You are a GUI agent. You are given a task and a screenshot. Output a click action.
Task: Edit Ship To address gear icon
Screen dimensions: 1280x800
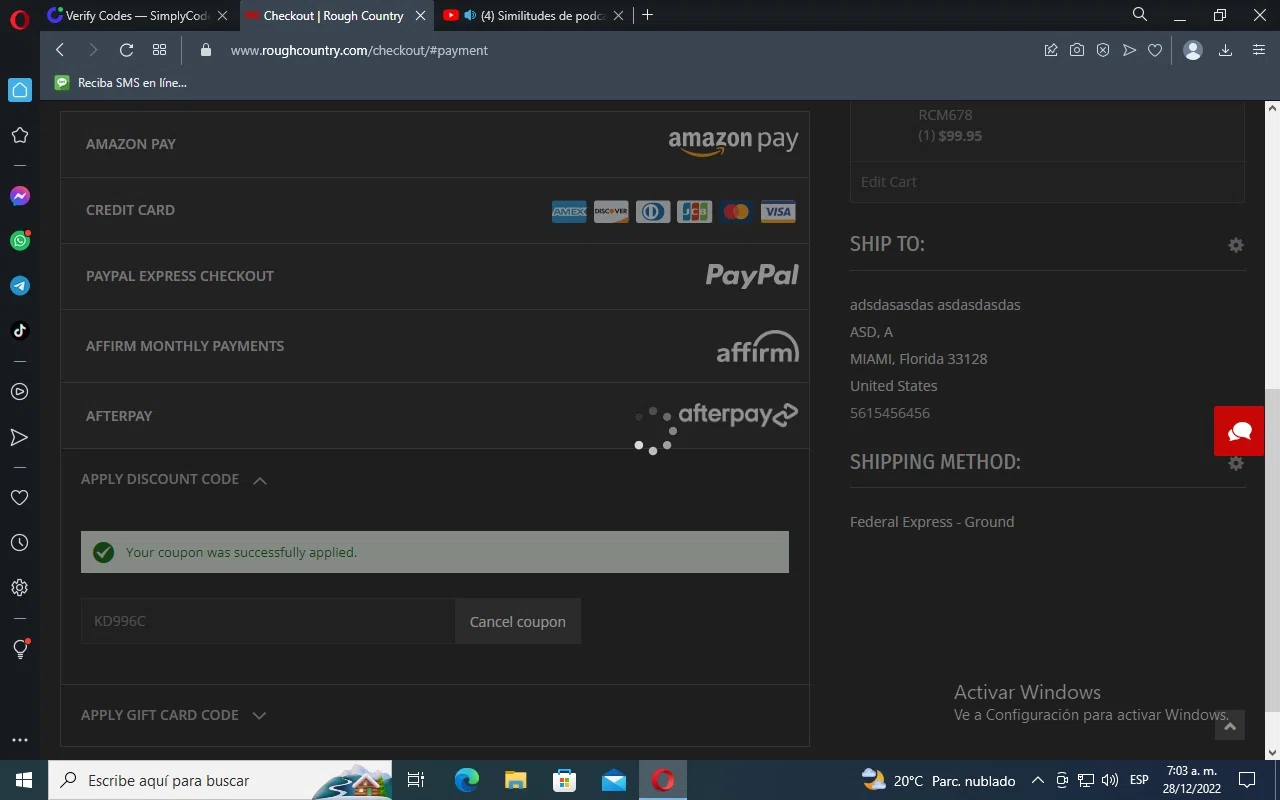(1236, 245)
